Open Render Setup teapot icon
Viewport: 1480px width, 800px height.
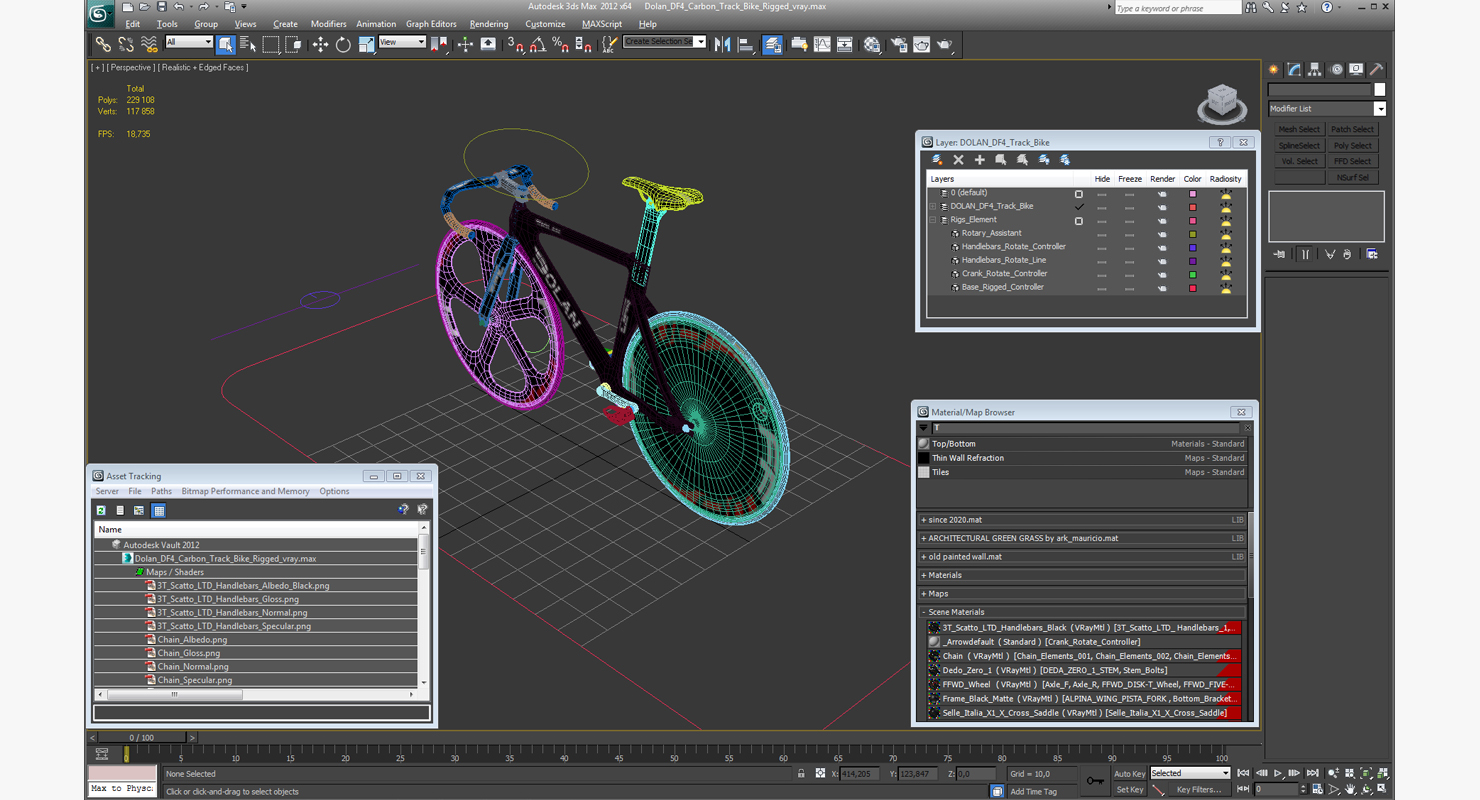[898, 44]
